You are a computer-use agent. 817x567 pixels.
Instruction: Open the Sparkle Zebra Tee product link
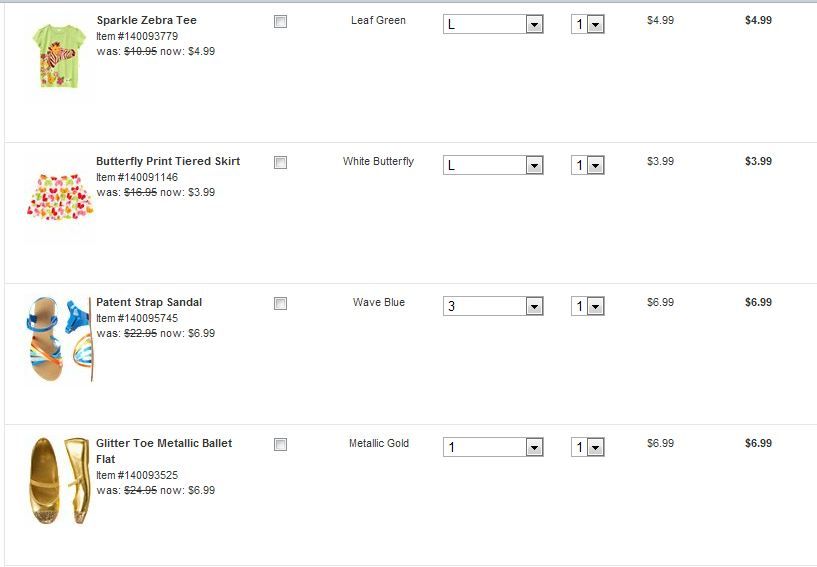146,20
